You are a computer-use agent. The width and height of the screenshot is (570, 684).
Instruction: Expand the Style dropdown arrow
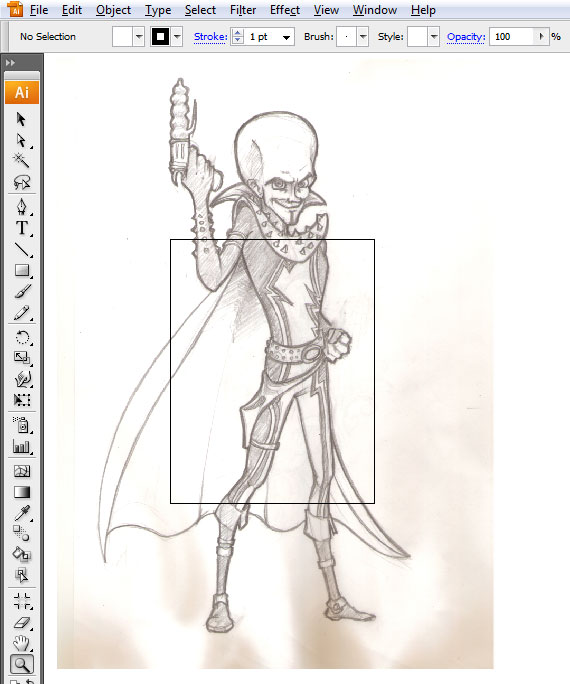tap(433, 37)
